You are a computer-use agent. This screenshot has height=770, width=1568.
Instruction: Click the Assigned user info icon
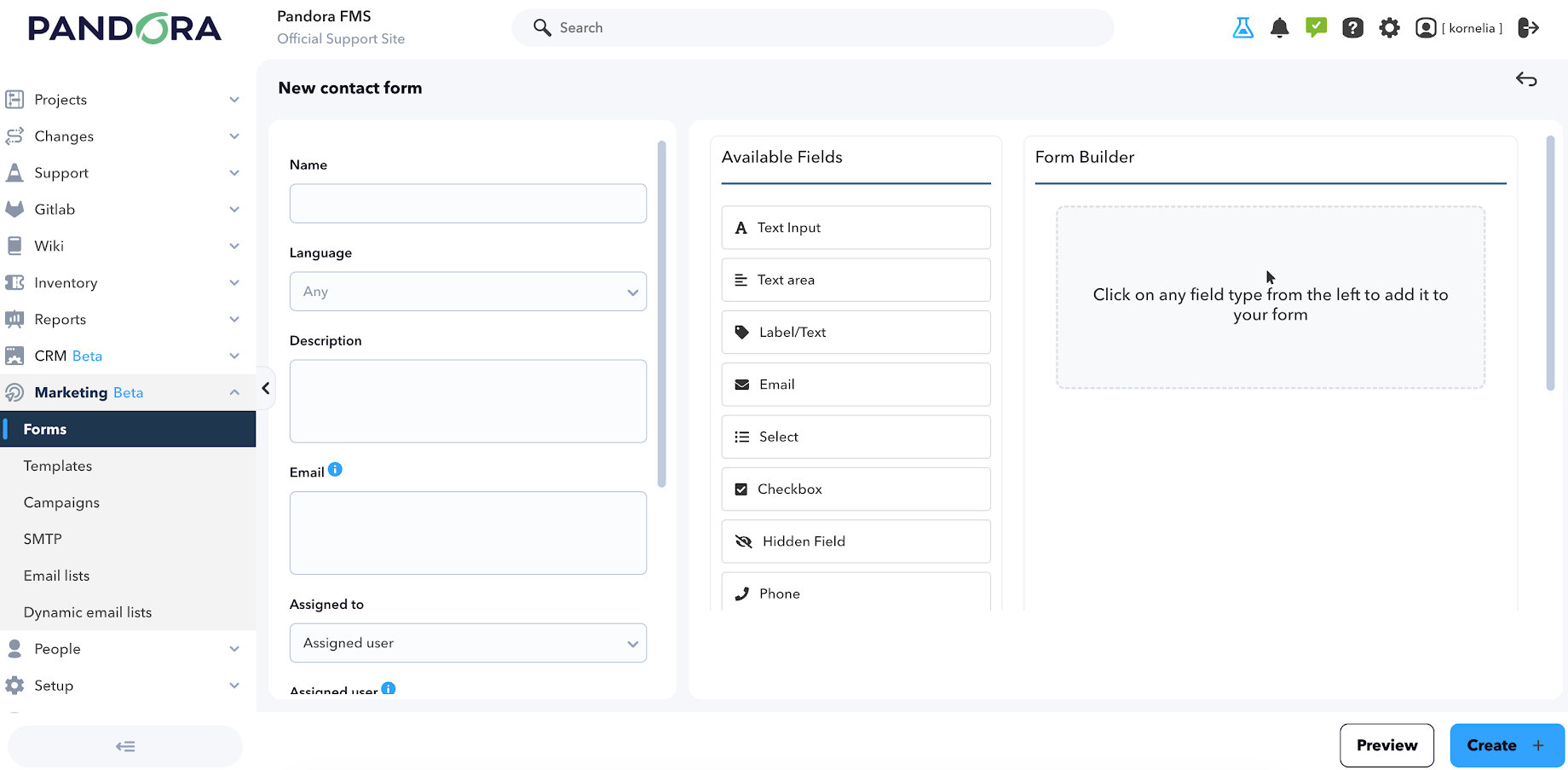[389, 688]
